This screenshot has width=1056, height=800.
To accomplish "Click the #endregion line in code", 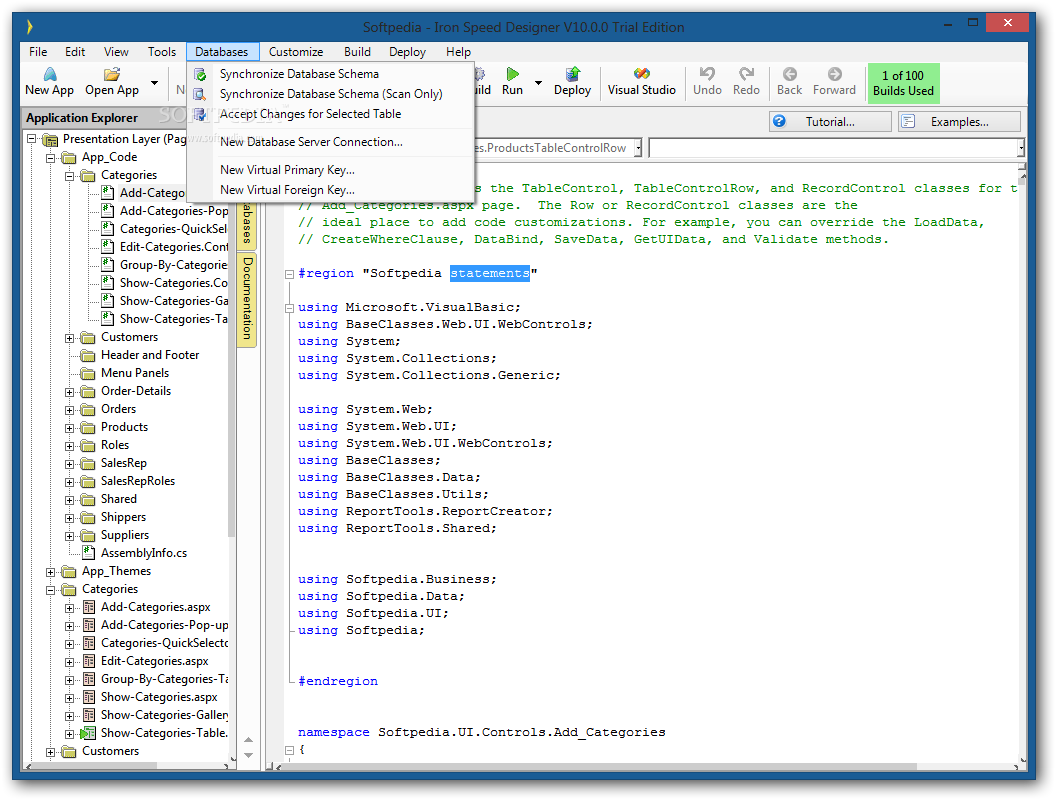I will click(x=338, y=681).
